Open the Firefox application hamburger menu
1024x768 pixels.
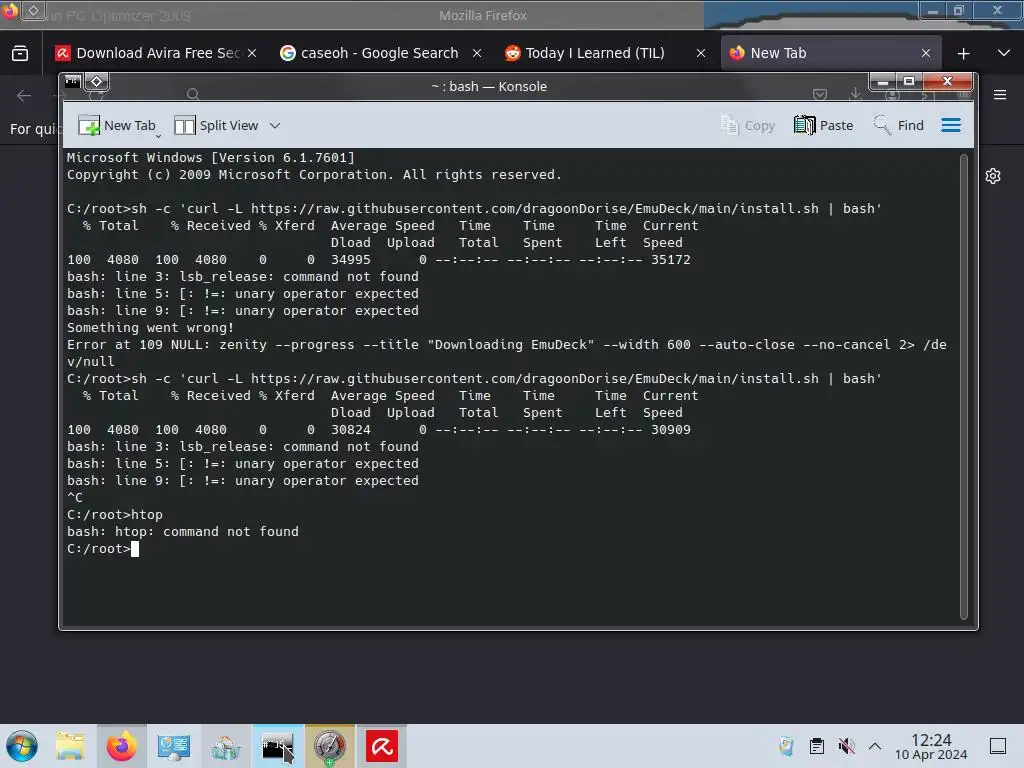pos(1000,95)
